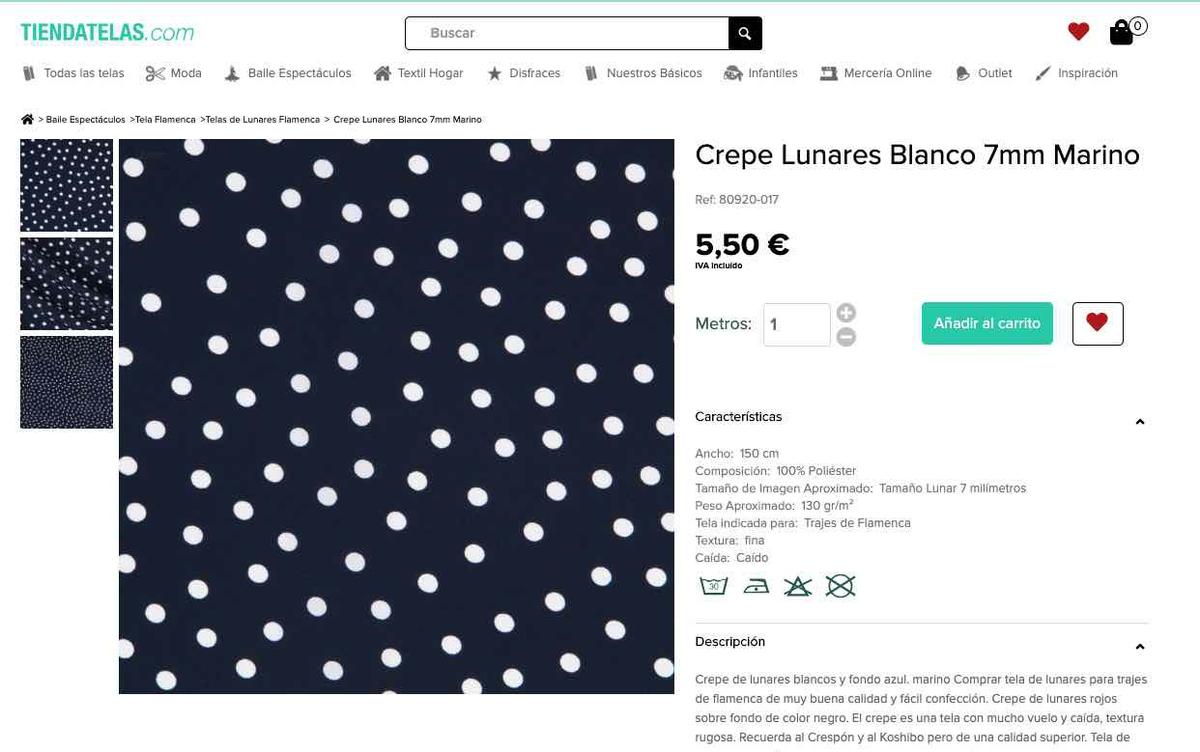Image resolution: width=1200 pixels, height=752 pixels.
Task: Add fabric to favorites heart button
Action: coord(1097,323)
